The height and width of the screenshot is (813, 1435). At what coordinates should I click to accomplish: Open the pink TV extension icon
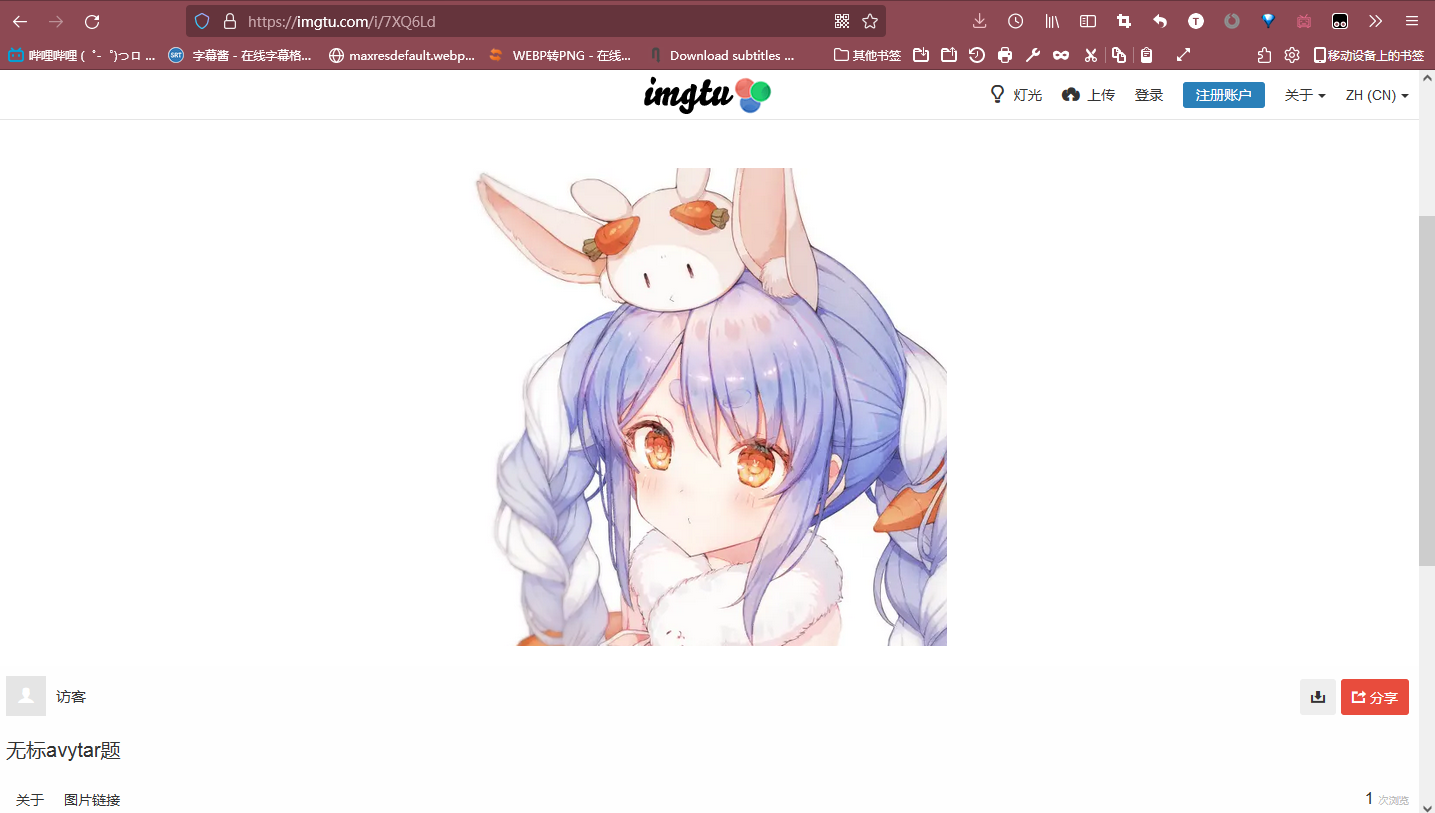point(1304,21)
